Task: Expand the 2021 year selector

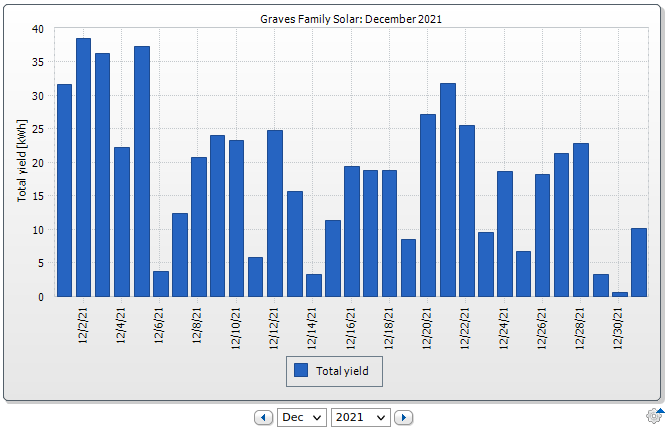Action: click(x=360, y=417)
